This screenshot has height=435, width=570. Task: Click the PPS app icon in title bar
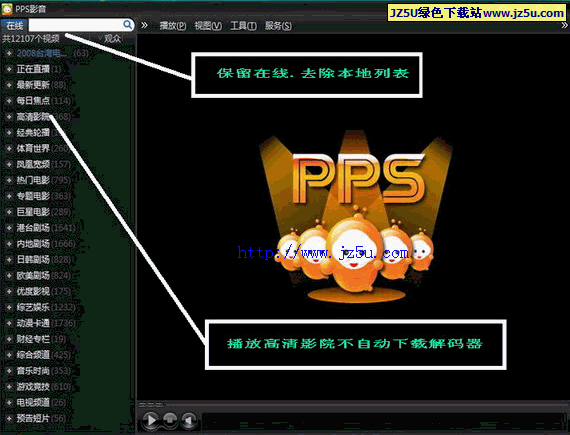[x=7, y=9]
